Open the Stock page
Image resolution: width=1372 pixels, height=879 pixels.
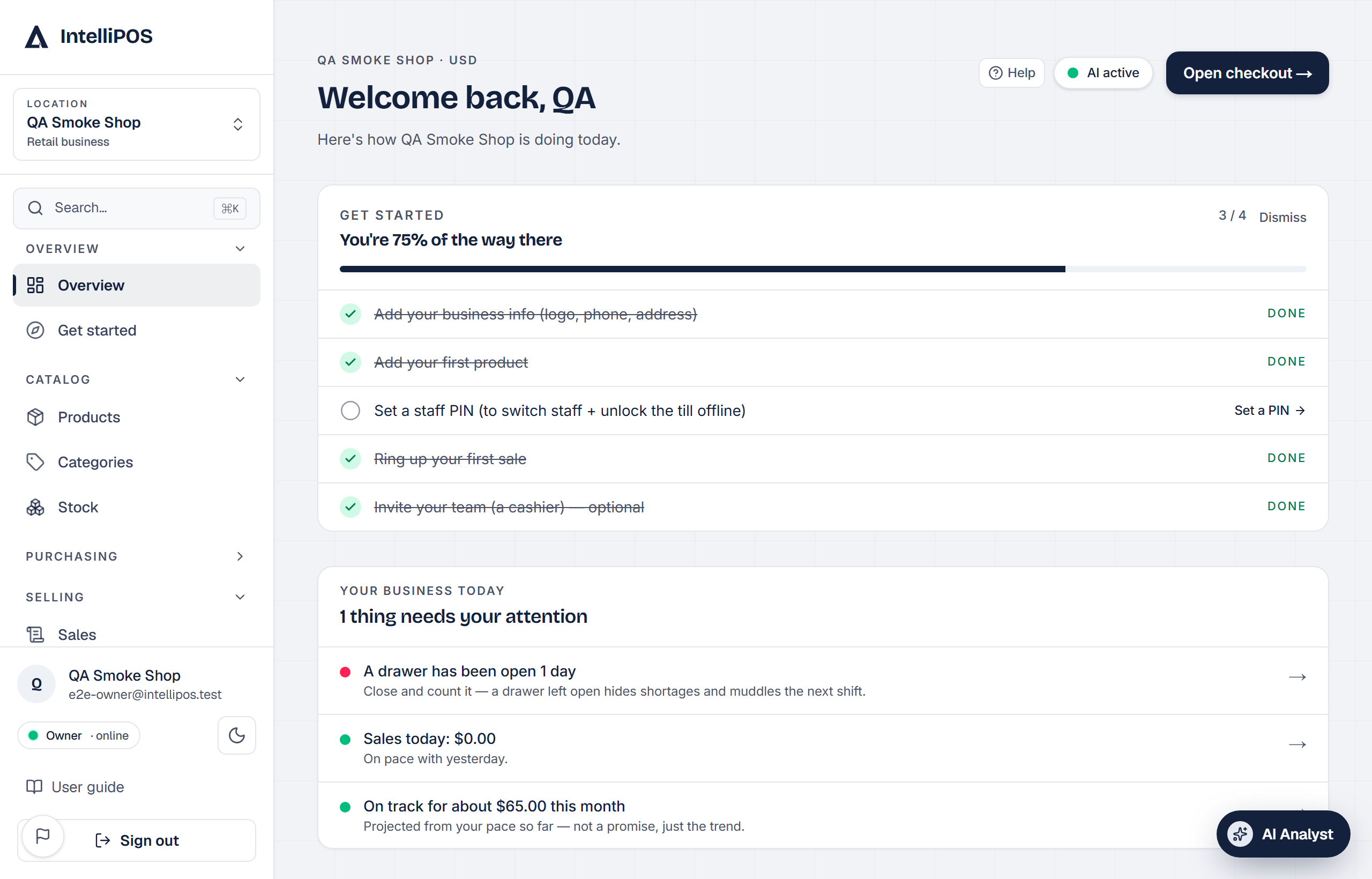pos(137,507)
